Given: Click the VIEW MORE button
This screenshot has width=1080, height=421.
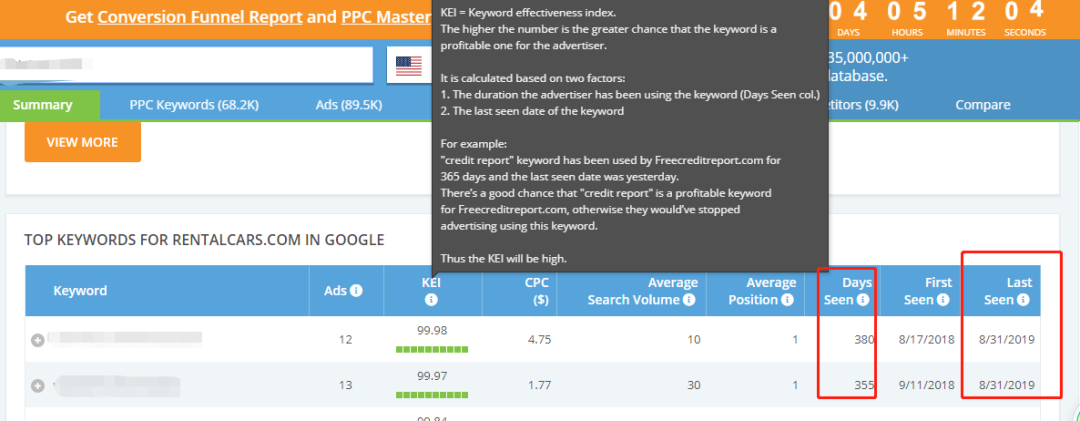Looking at the screenshot, I should coord(83,142).
